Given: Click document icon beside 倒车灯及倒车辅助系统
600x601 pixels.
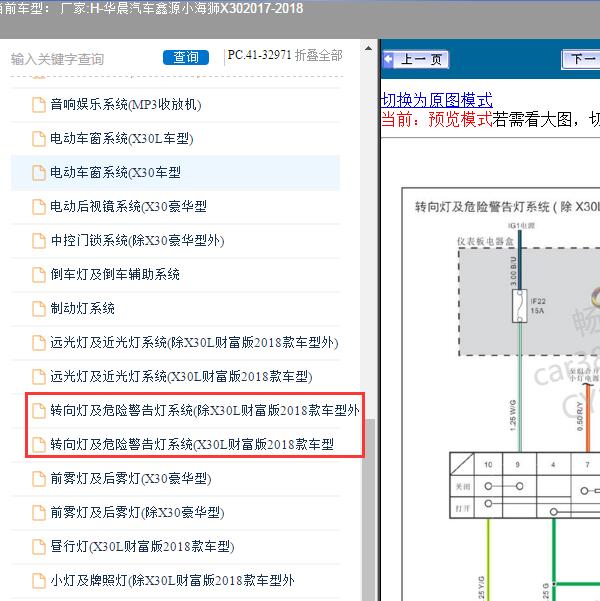Looking at the screenshot, I should point(39,275).
